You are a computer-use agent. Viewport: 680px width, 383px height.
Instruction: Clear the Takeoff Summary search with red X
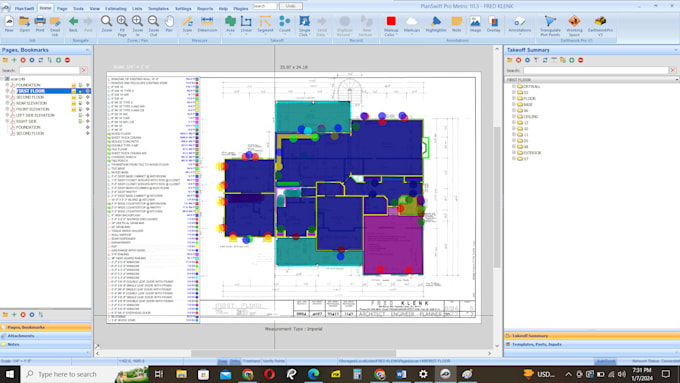[x=673, y=70]
